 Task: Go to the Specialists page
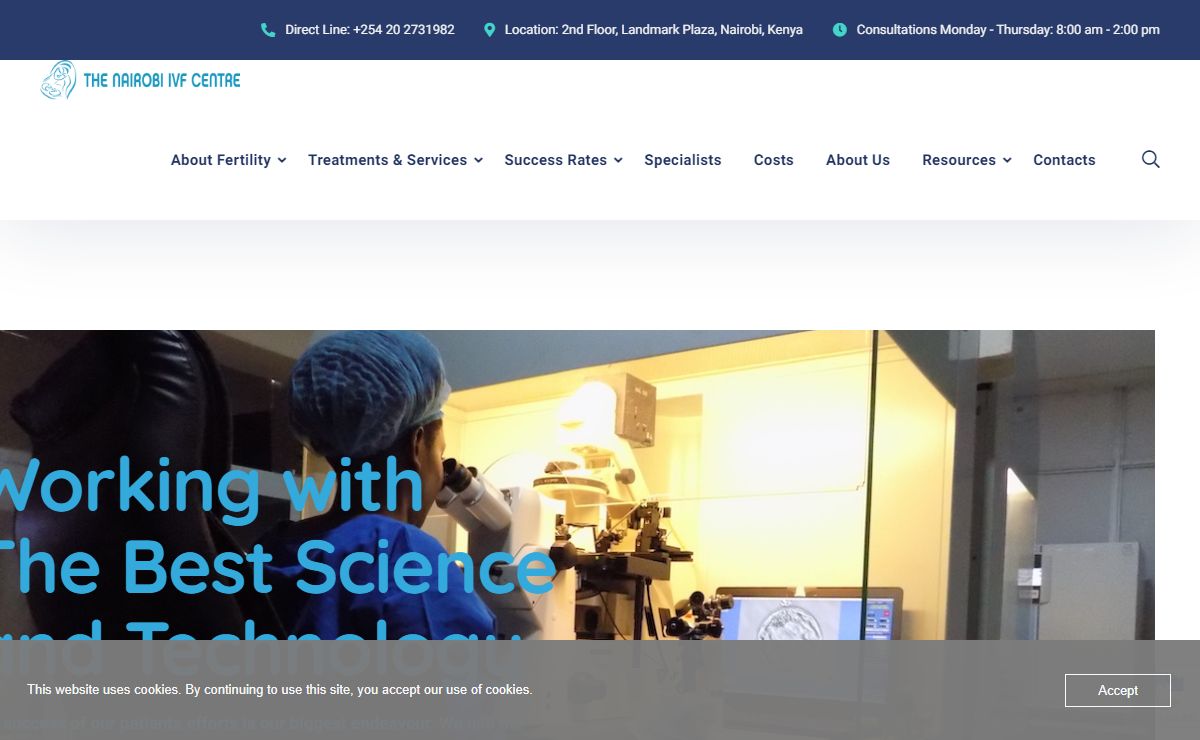tap(682, 160)
